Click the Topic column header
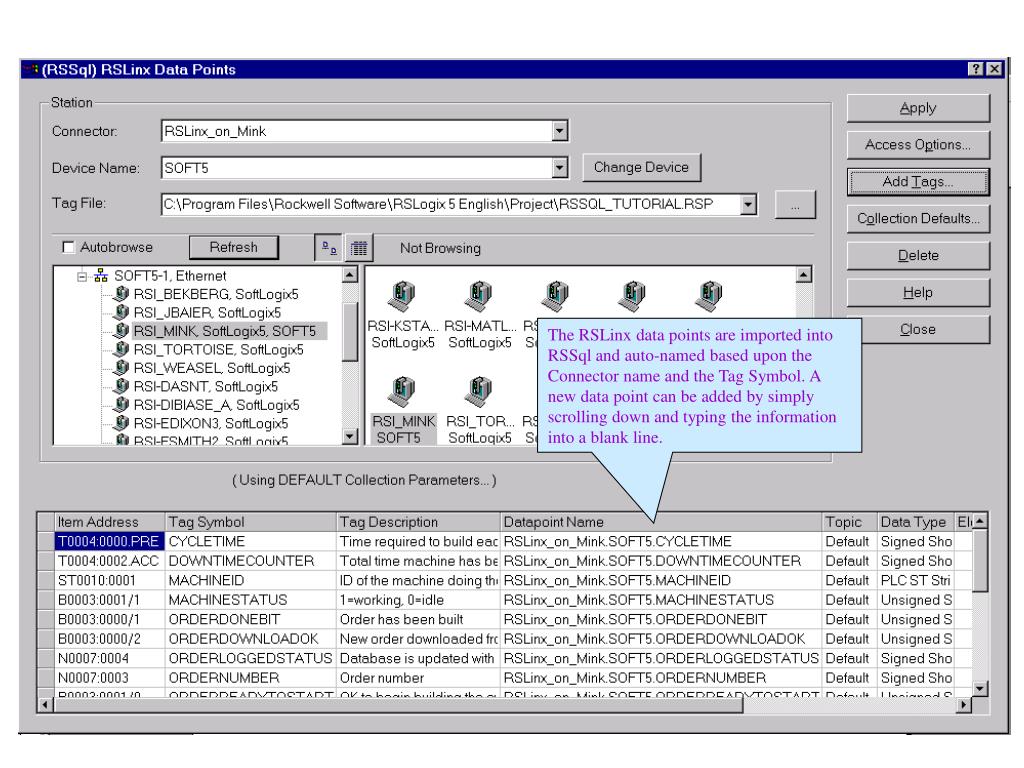The width and height of the screenshot is (1024, 768). (849, 522)
